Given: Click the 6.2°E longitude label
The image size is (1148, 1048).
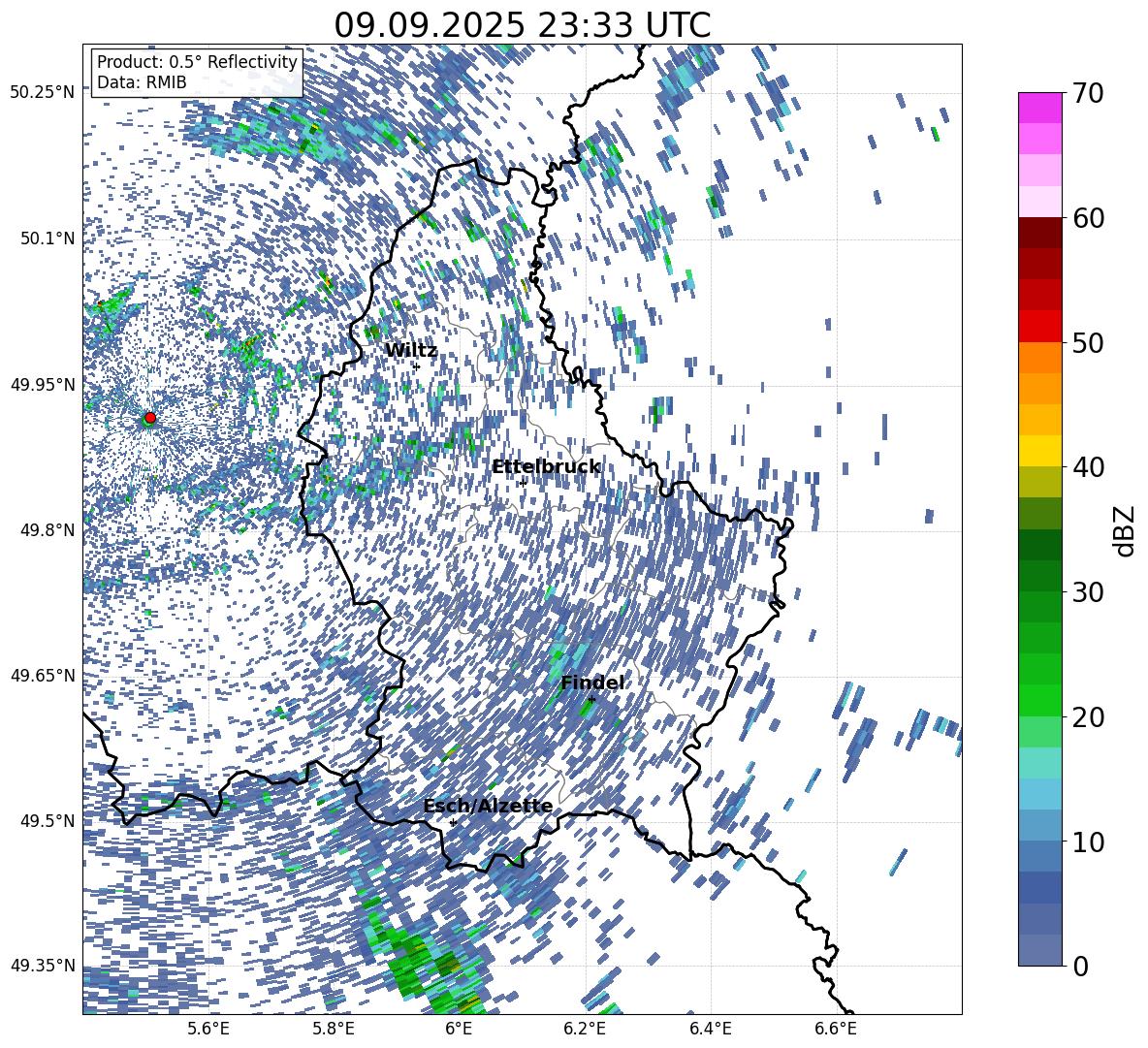Looking at the screenshot, I should [585, 1029].
